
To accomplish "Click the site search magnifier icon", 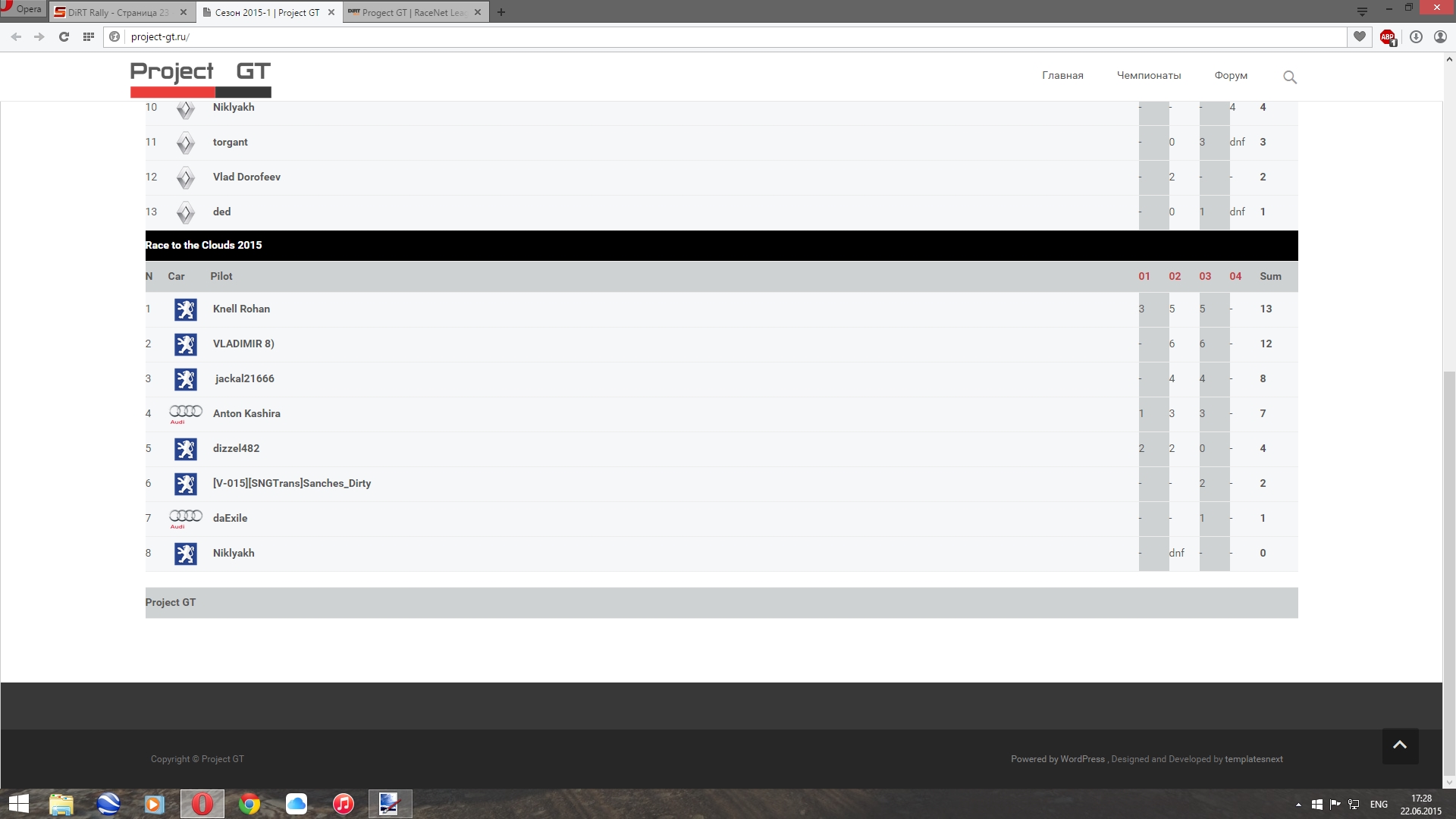I will [x=1289, y=77].
